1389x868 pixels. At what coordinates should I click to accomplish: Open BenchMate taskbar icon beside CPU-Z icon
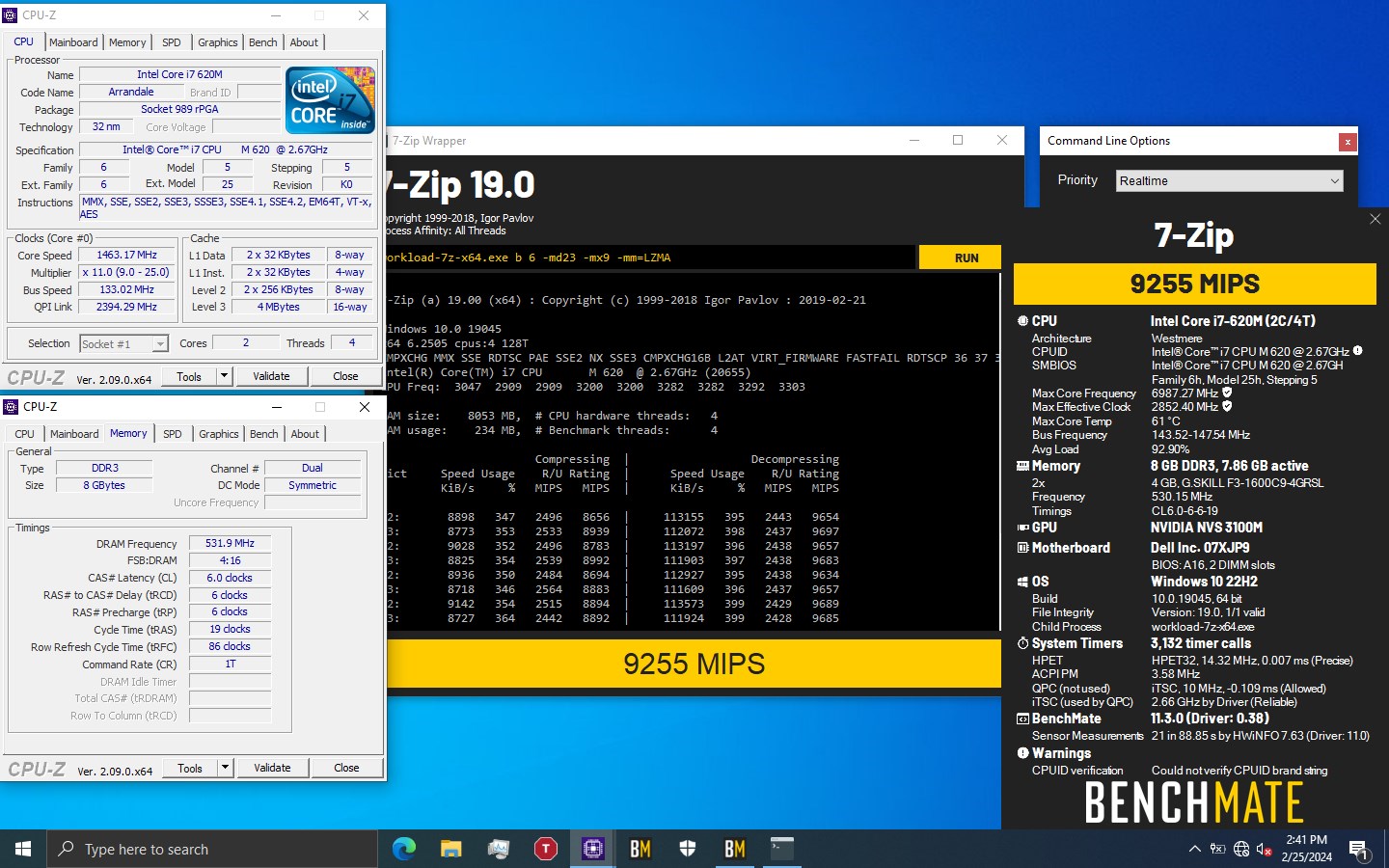click(x=640, y=849)
